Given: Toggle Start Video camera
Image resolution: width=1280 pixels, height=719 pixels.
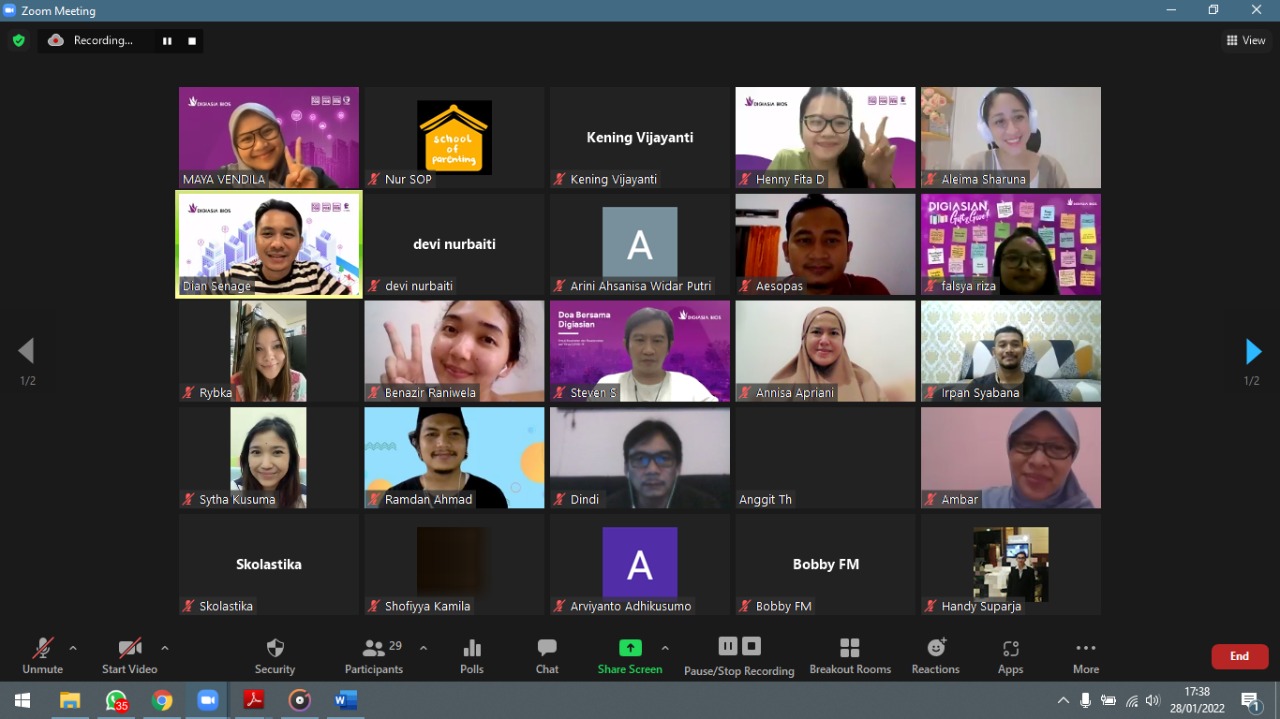Looking at the screenshot, I should click(130, 656).
